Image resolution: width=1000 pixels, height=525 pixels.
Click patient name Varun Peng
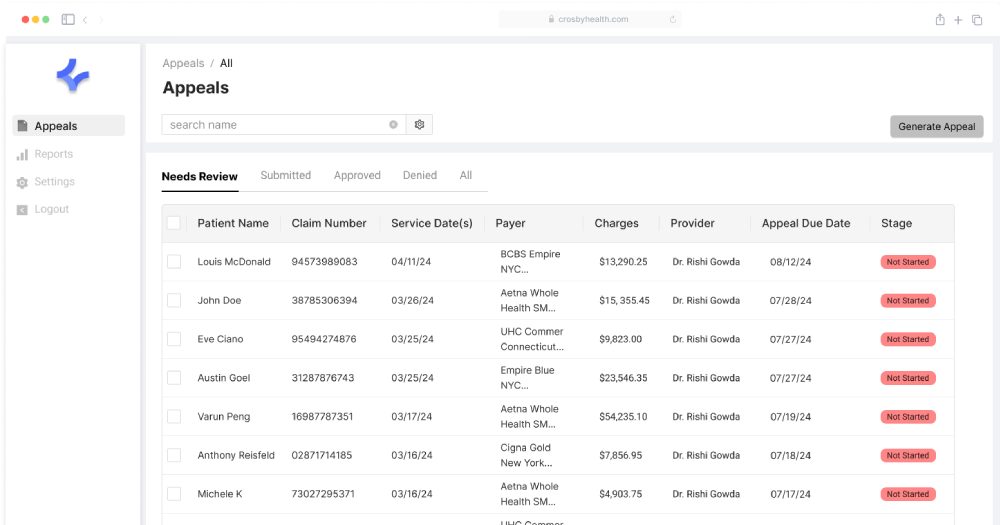coord(224,417)
